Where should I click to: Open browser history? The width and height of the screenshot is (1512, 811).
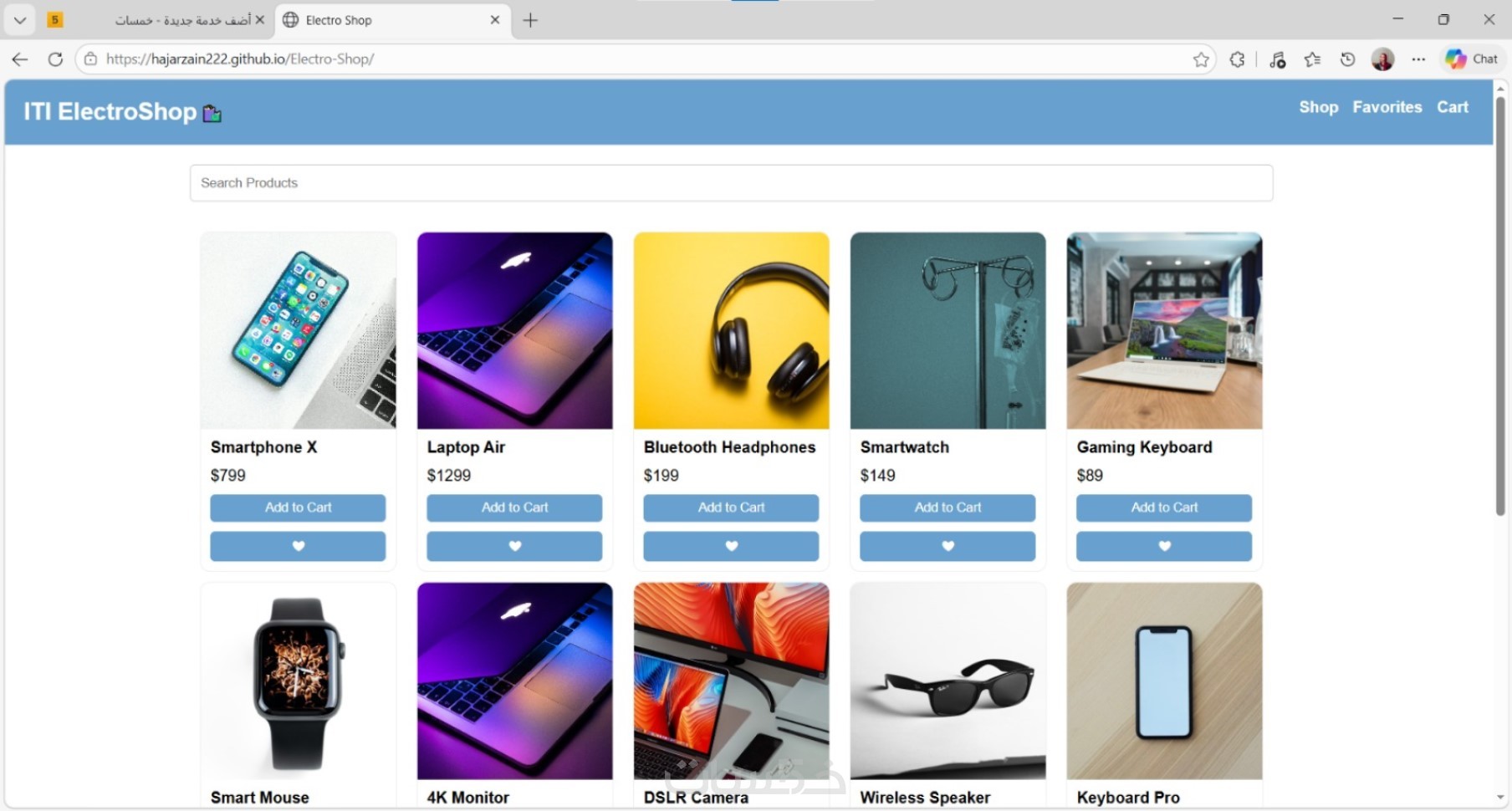click(x=1347, y=59)
